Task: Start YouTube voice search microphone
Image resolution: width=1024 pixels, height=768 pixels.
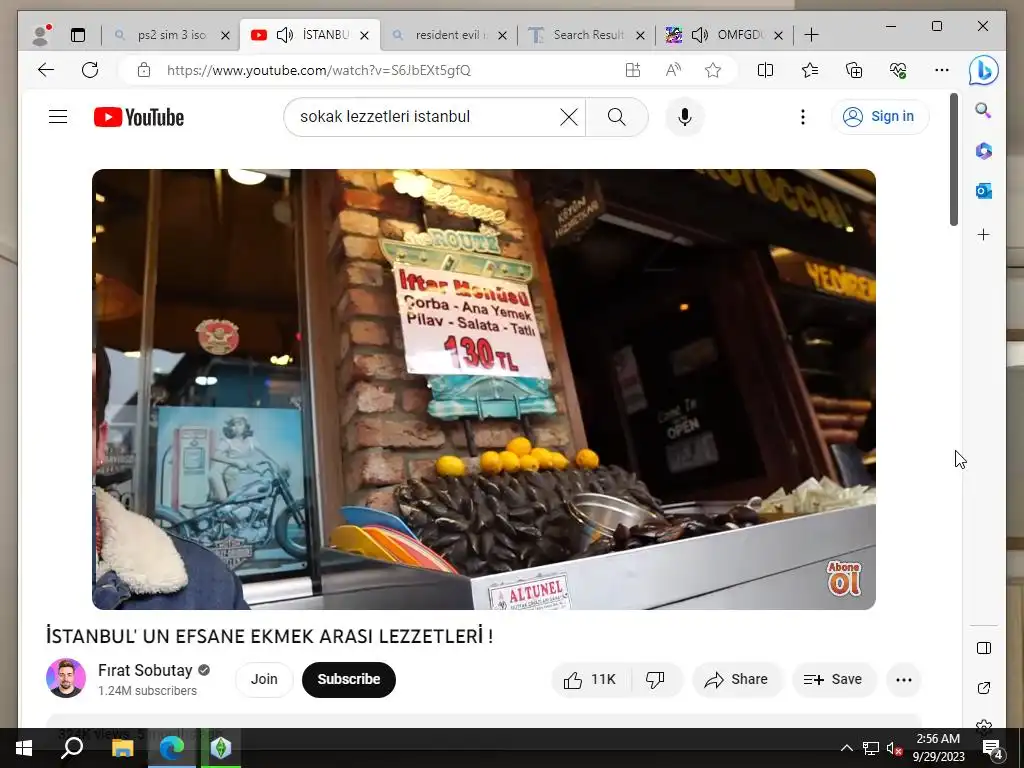Action: pyautogui.click(x=684, y=117)
